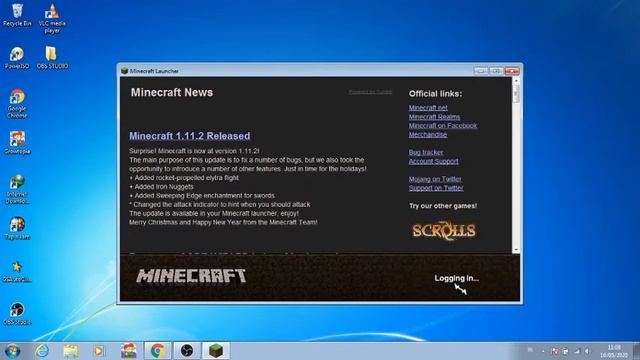The image size is (640, 360).
Task: Open the Recycle Bin desktop icon
Action: coord(17,15)
